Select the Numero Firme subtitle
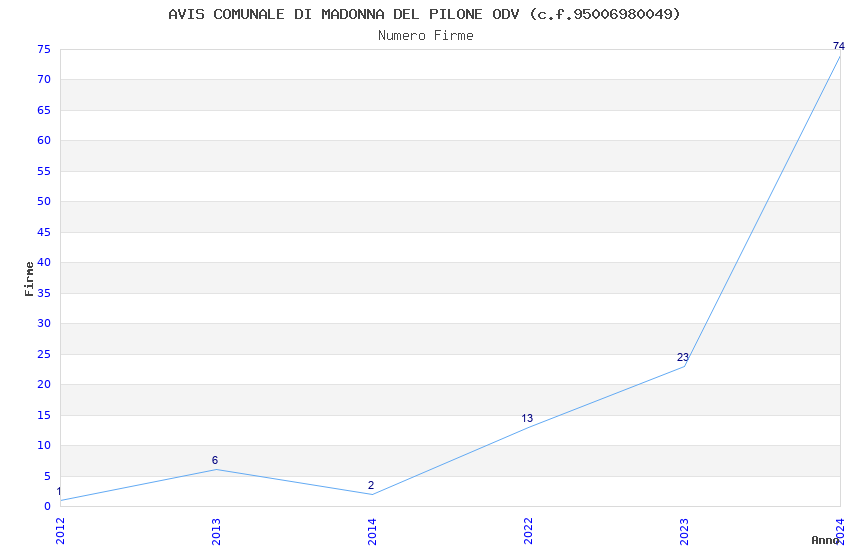 click(x=426, y=36)
